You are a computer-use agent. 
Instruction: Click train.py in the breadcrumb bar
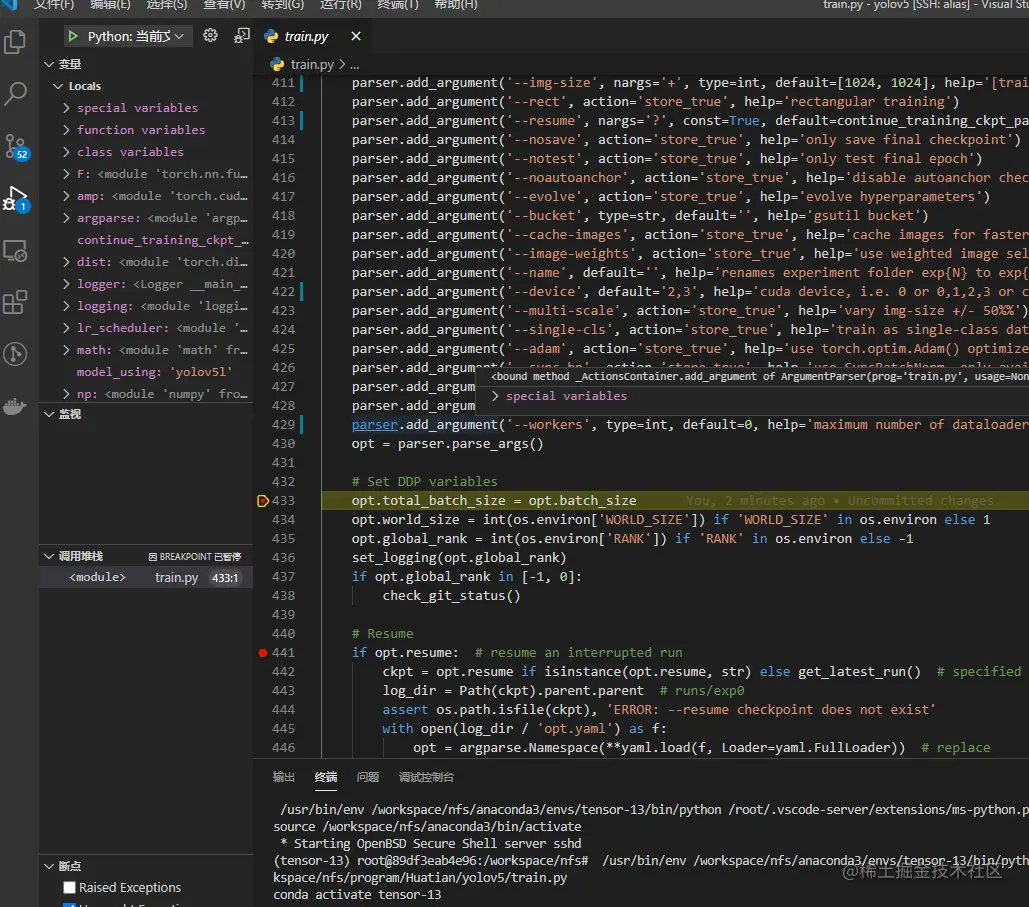pyautogui.click(x=311, y=64)
